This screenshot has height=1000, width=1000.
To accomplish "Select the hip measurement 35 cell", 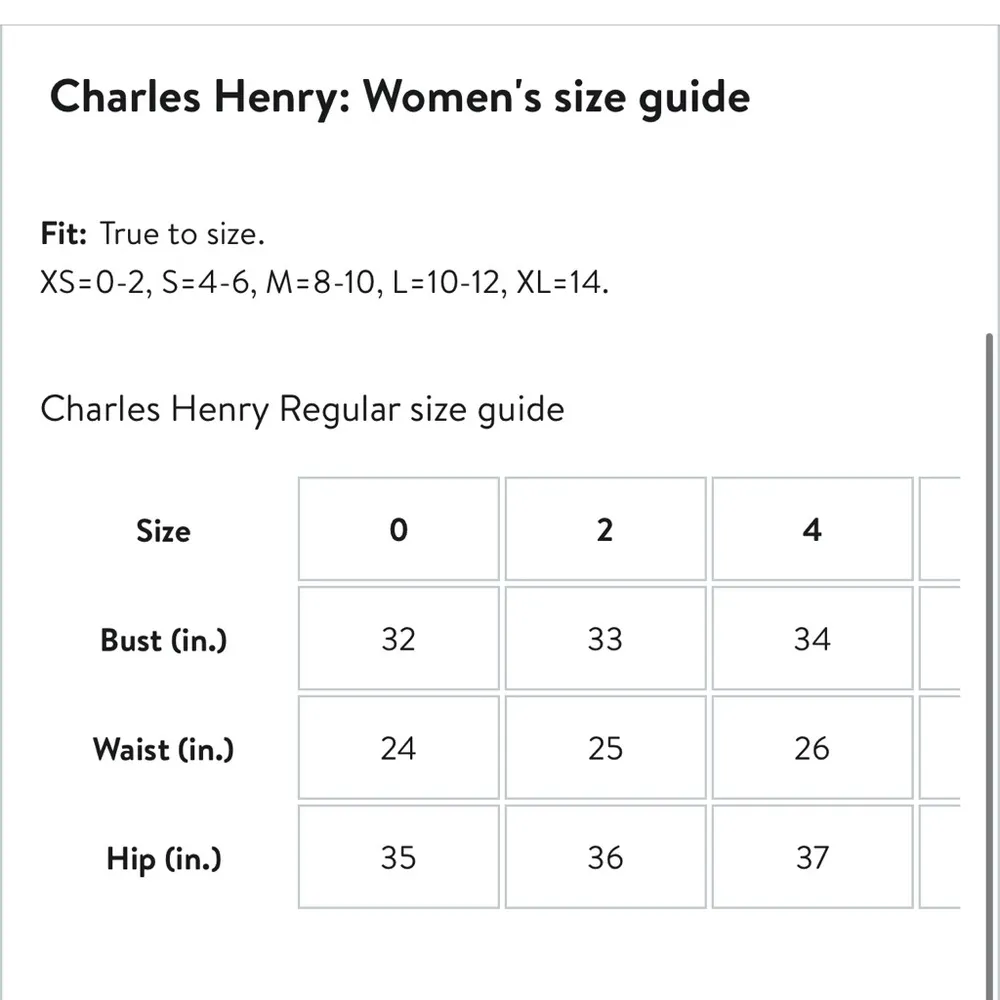I will click(398, 858).
